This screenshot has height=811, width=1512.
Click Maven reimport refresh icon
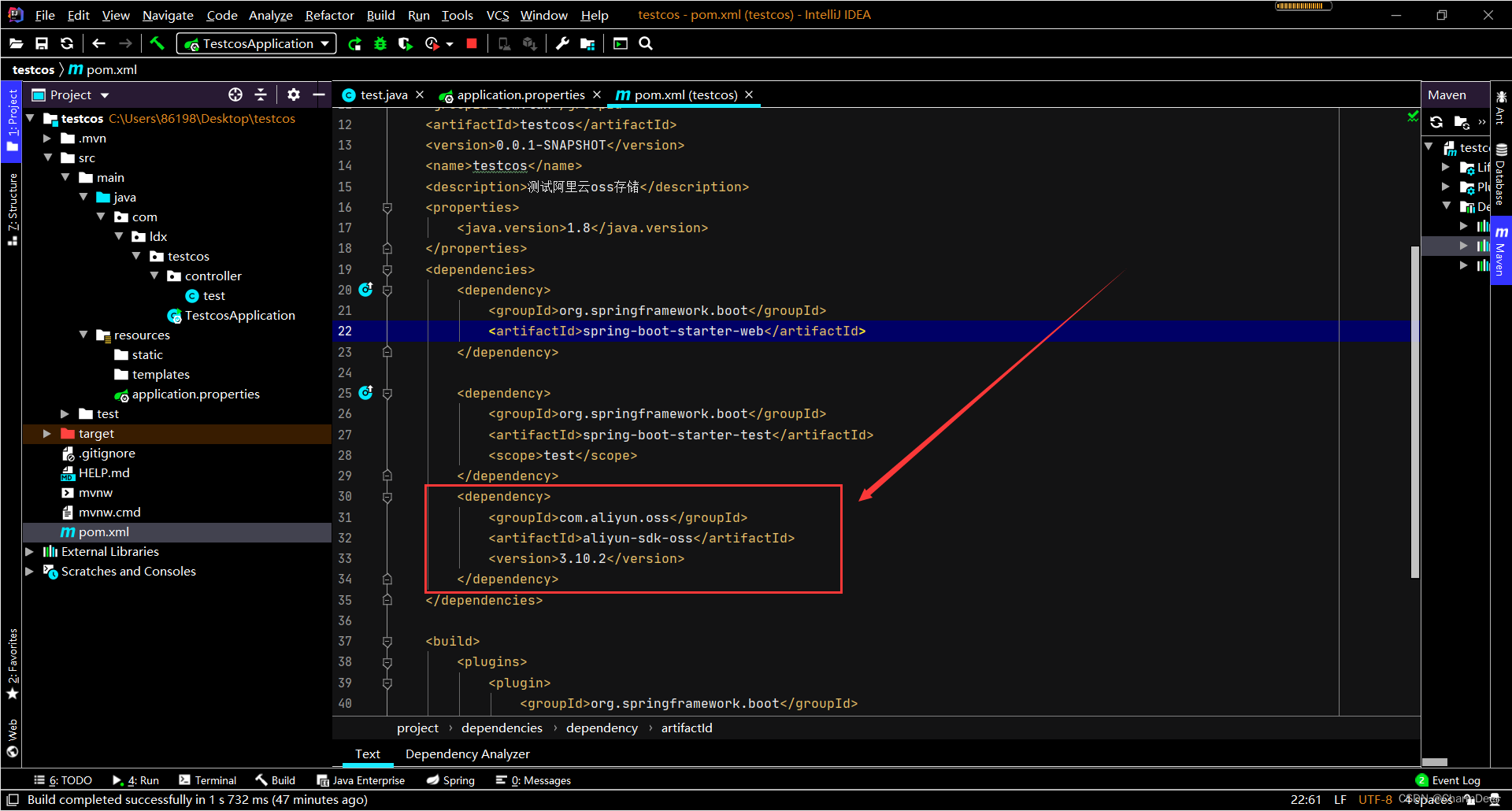(1436, 122)
